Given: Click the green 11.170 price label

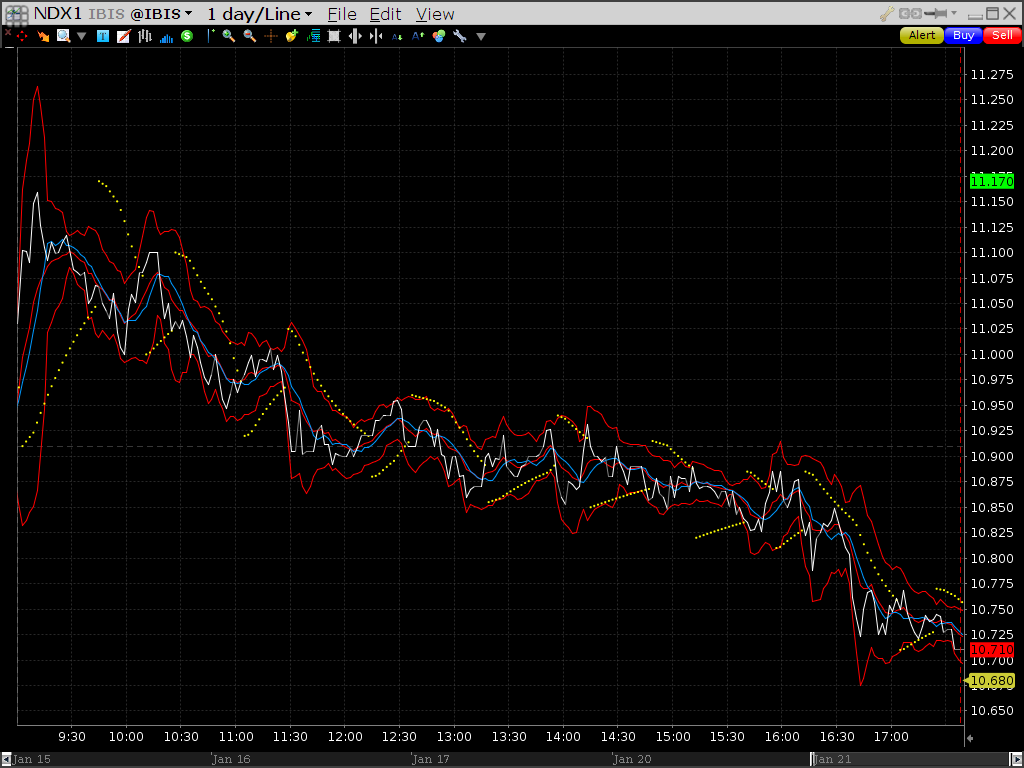Looking at the screenshot, I should coord(991,182).
